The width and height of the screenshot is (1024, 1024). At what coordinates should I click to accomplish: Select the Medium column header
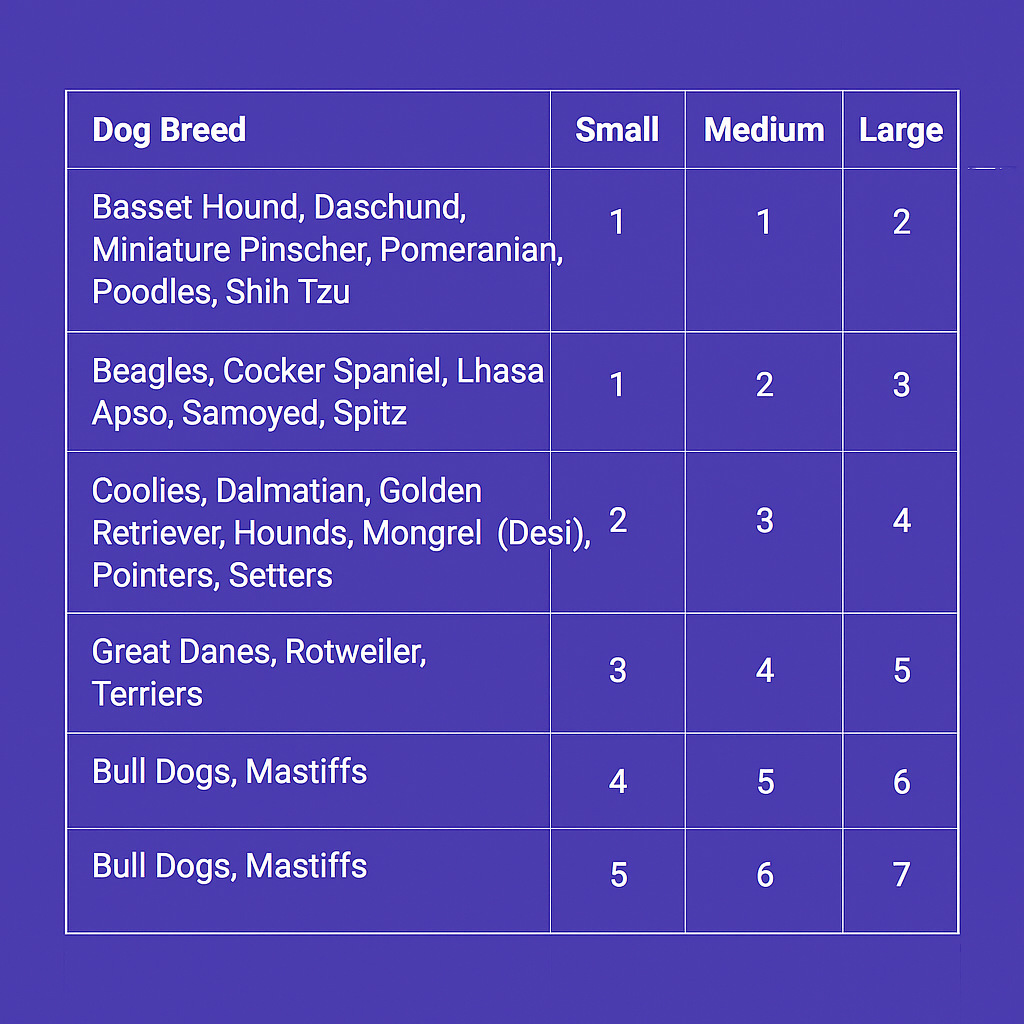point(763,129)
